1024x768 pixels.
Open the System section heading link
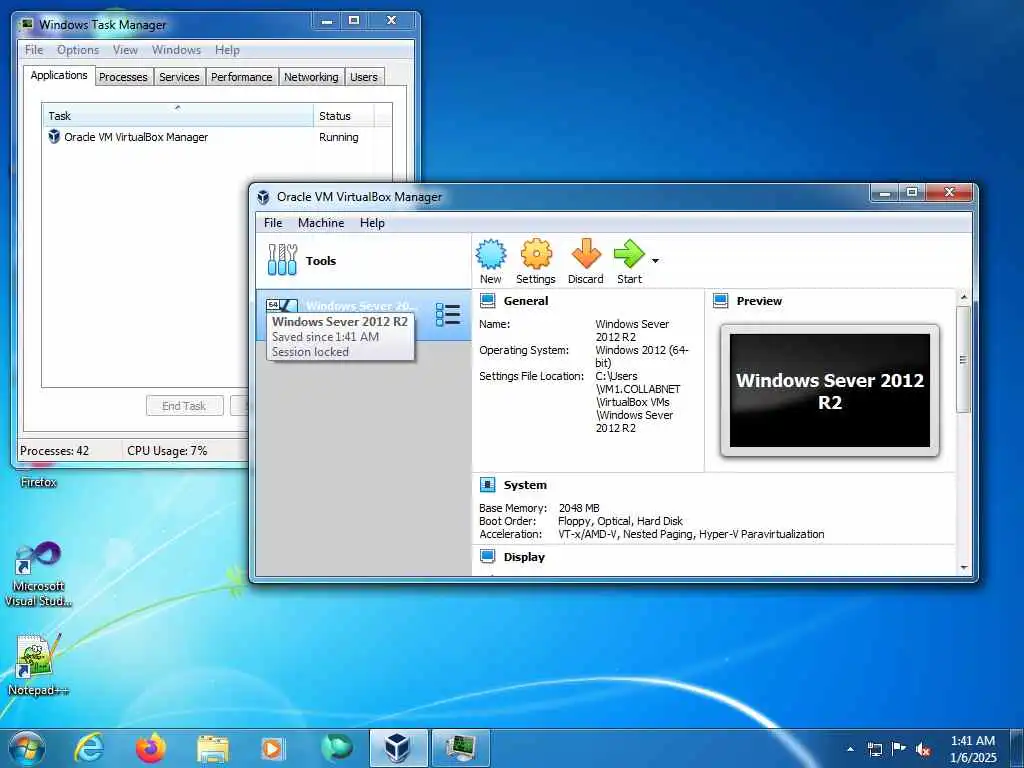click(525, 485)
